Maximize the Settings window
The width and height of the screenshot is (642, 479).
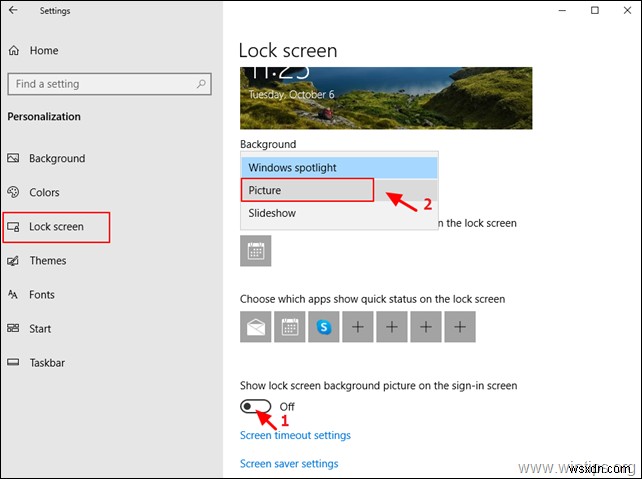595,10
